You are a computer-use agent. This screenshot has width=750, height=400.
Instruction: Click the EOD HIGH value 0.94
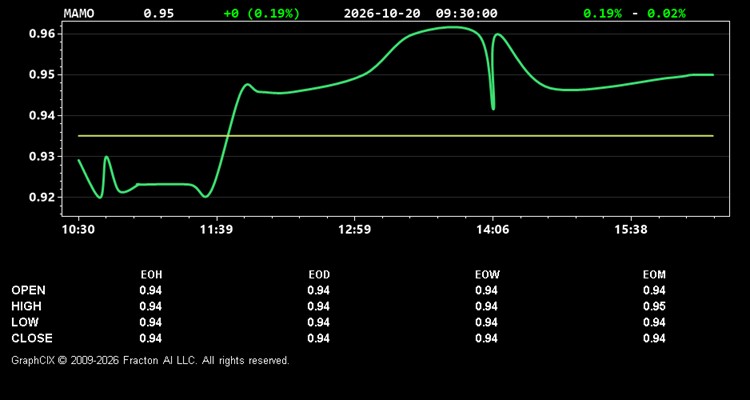click(x=319, y=306)
